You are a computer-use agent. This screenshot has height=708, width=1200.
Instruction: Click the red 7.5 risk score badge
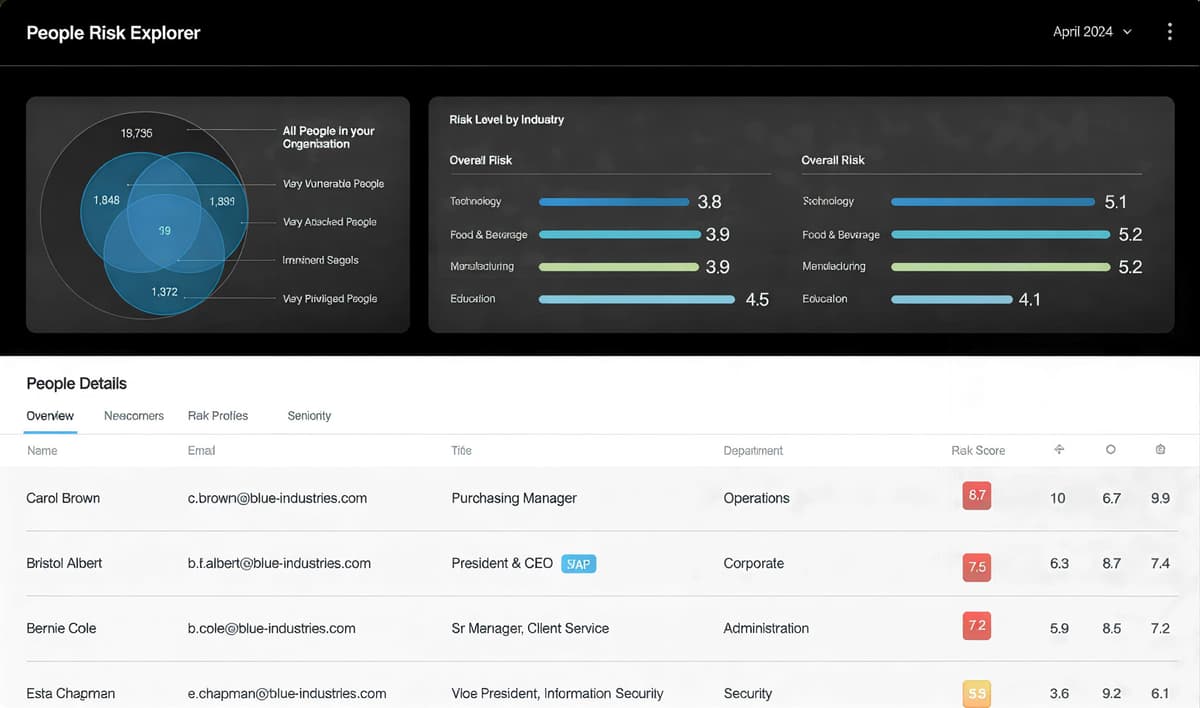[976, 566]
